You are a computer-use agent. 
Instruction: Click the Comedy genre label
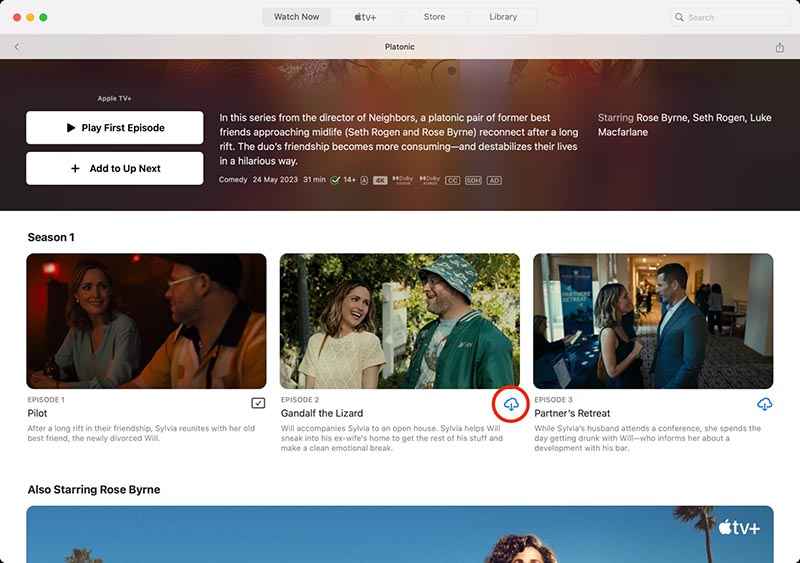[x=233, y=180]
